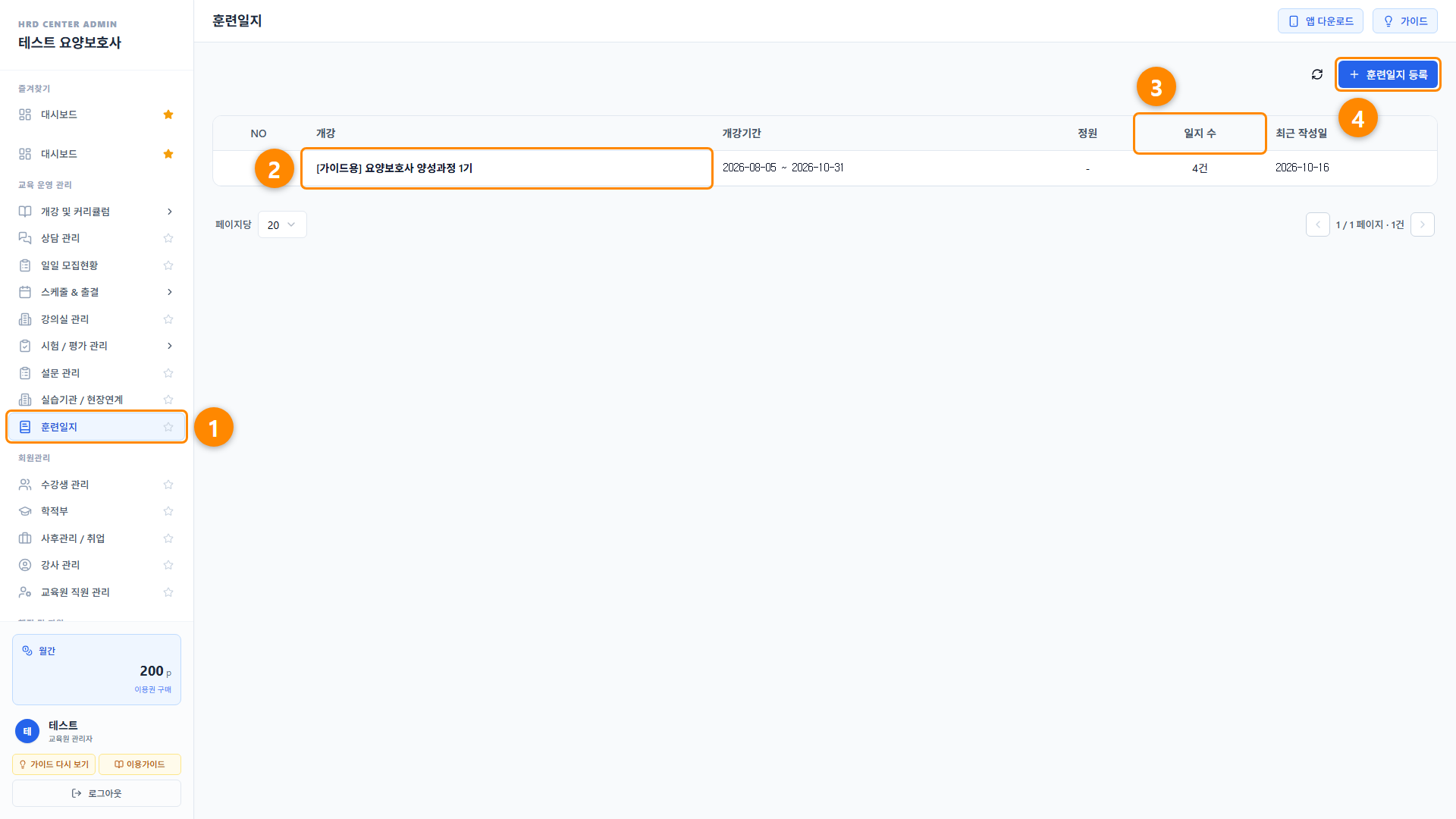This screenshot has width=1456, height=819.
Task: Click the first 대시보드 favorite's filled star
Action: coord(168,115)
